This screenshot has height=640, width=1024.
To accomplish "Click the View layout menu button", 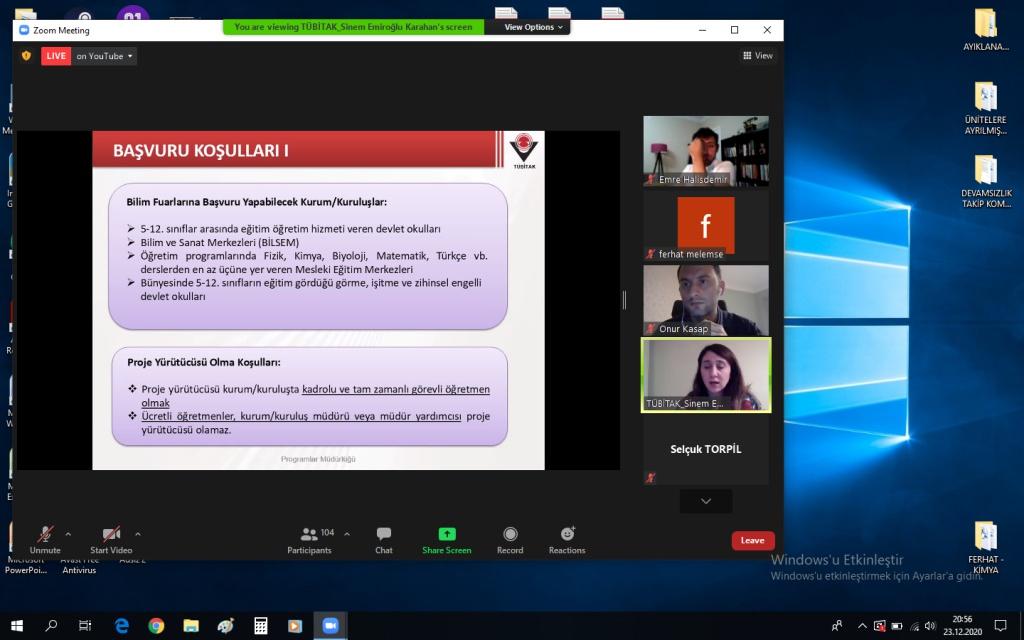I will click(757, 56).
